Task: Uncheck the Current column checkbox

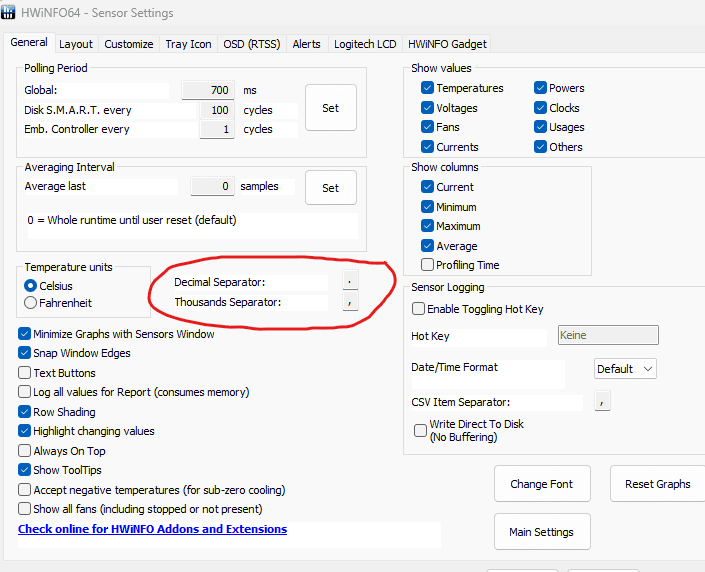Action: (x=427, y=187)
